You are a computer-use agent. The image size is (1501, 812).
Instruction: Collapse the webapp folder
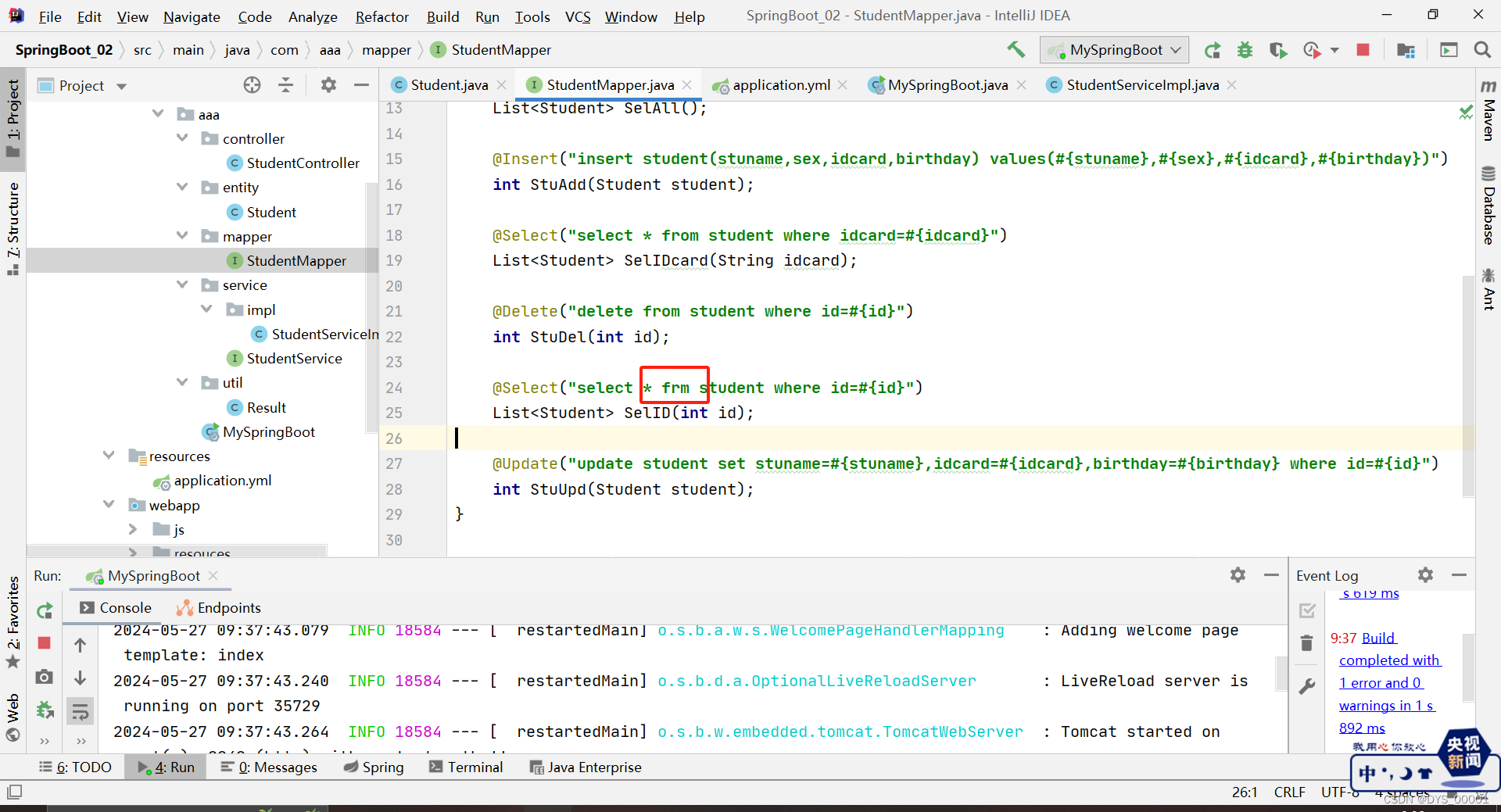109,505
